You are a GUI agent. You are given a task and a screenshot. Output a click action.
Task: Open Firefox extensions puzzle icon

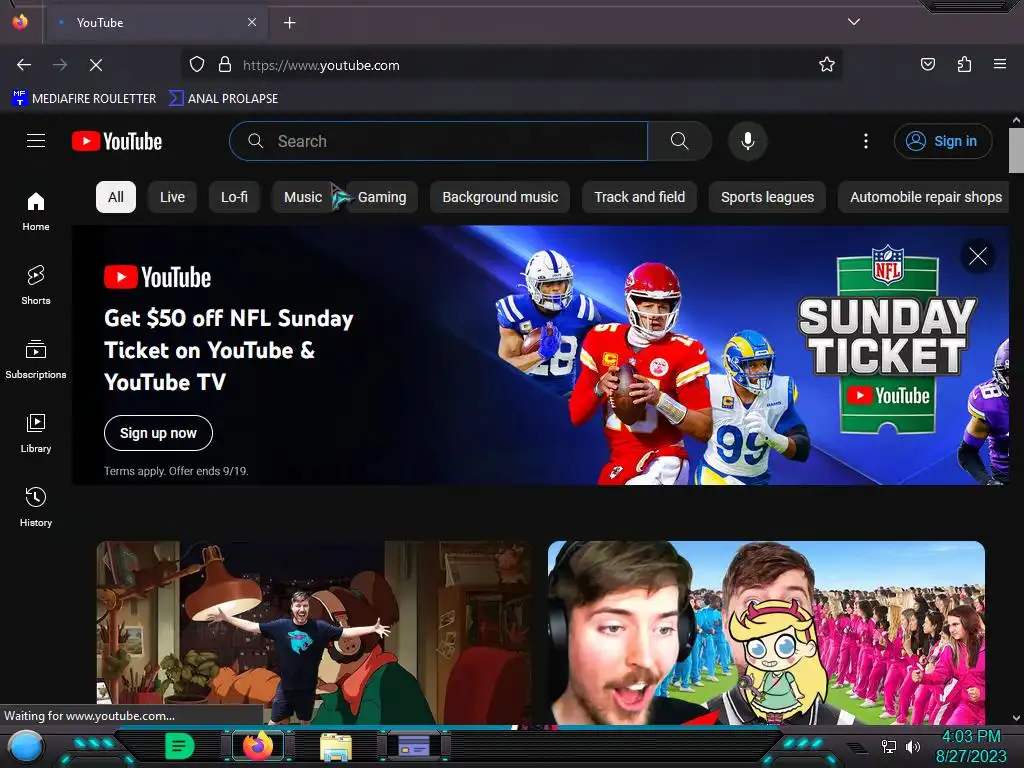(964, 65)
